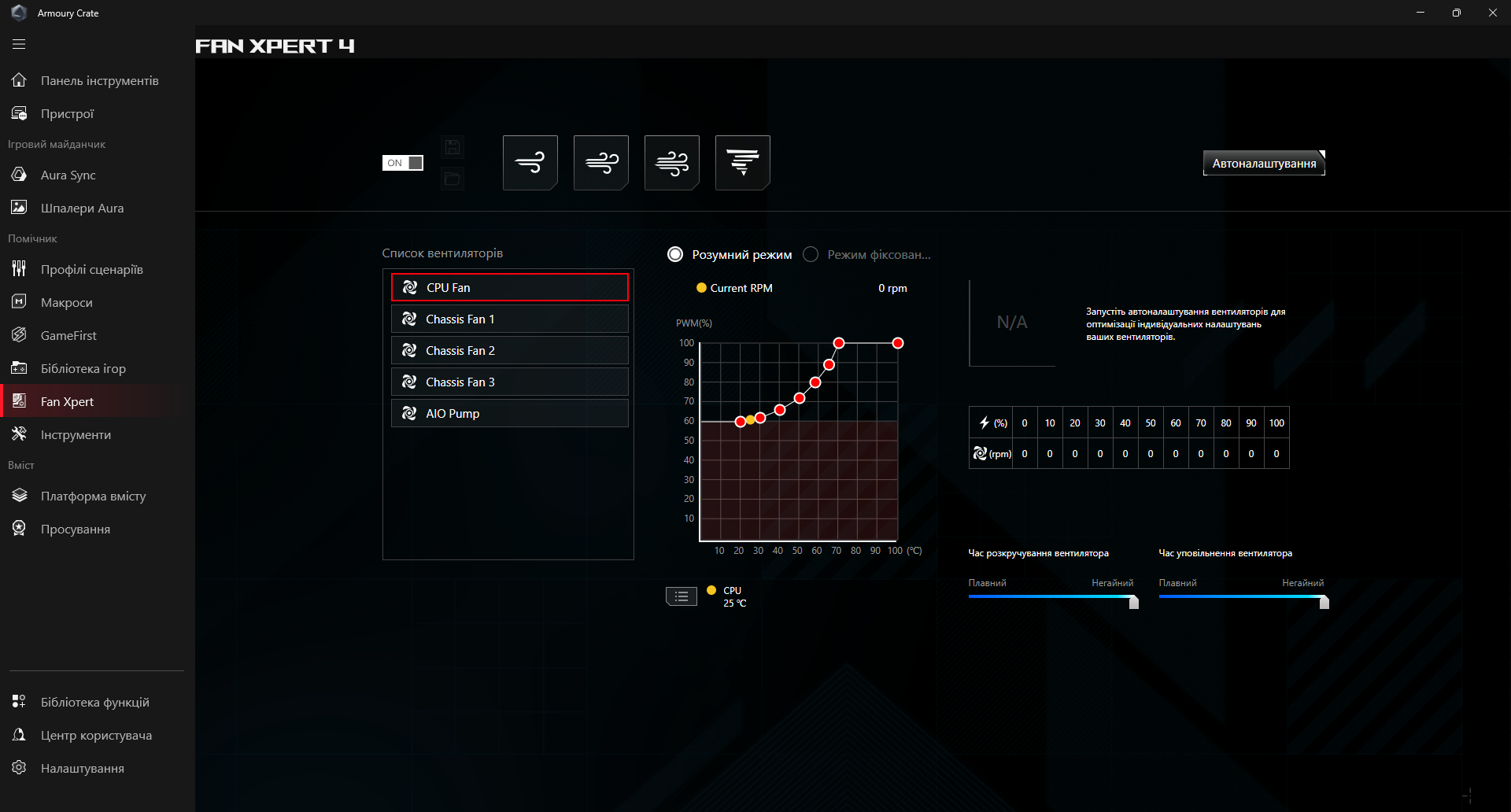Open the GameFirst icon in the sidebar
1511x812 pixels.
[x=20, y=335]
